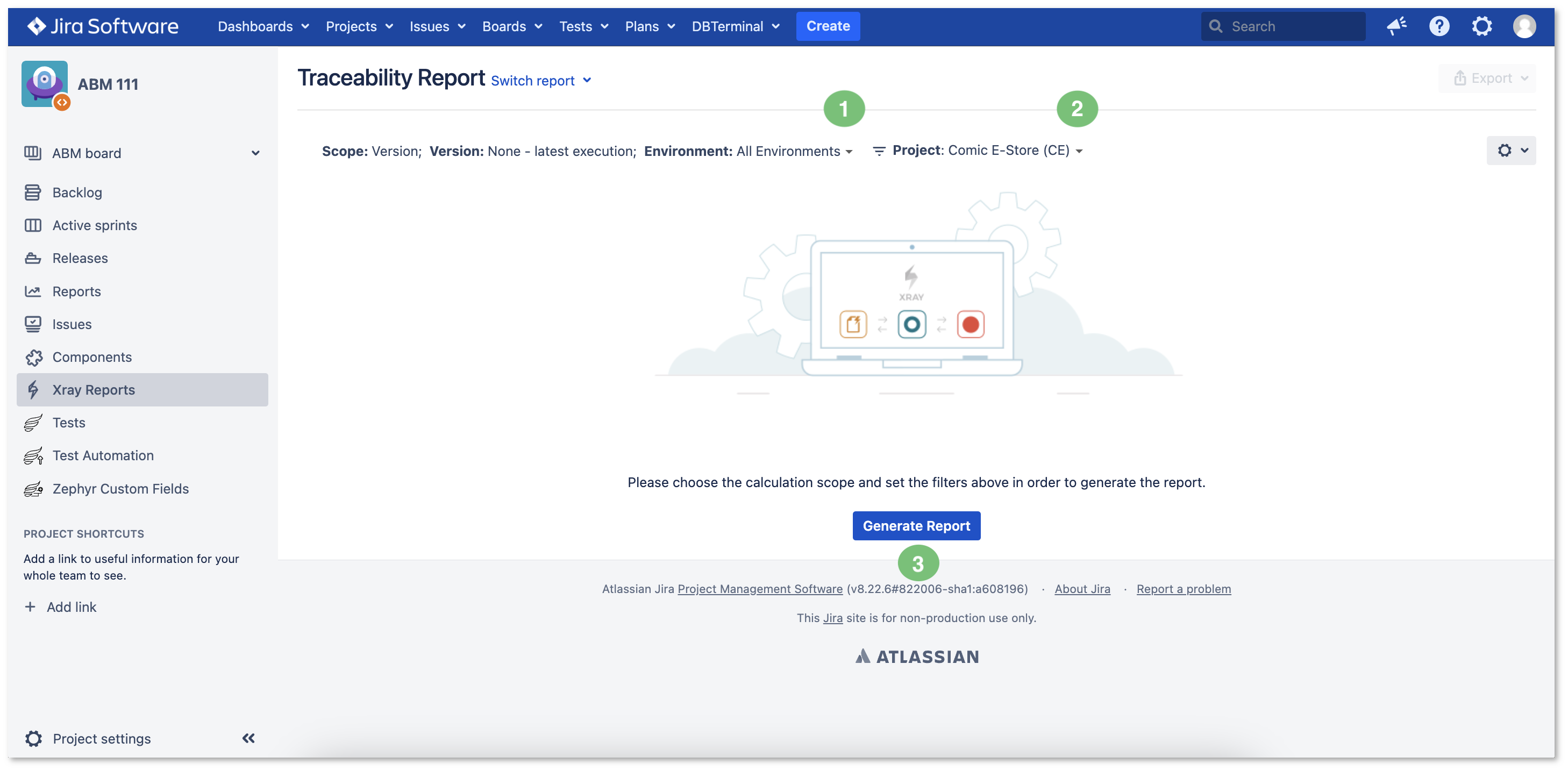1568x771 pixels.
Task: Click the Export share icon
Action: tap(1460, 78)
